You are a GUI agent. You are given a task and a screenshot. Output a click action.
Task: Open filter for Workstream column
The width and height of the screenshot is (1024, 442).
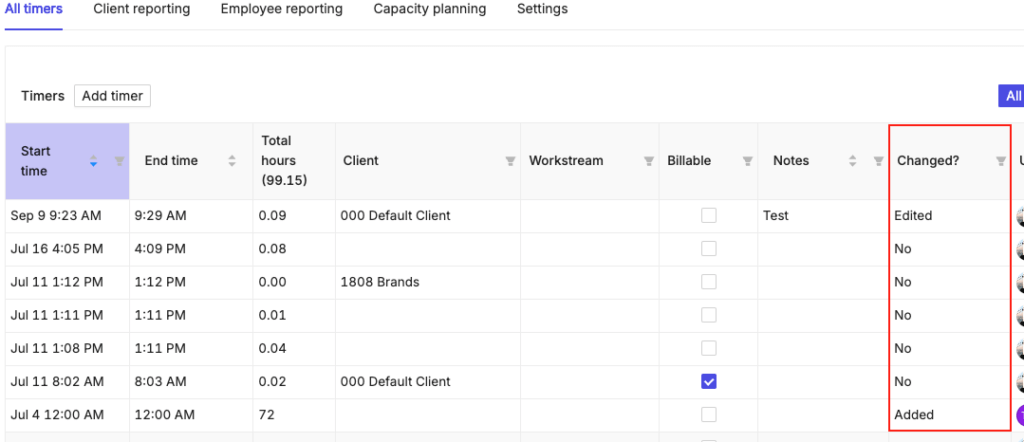[x=648, y=161]
